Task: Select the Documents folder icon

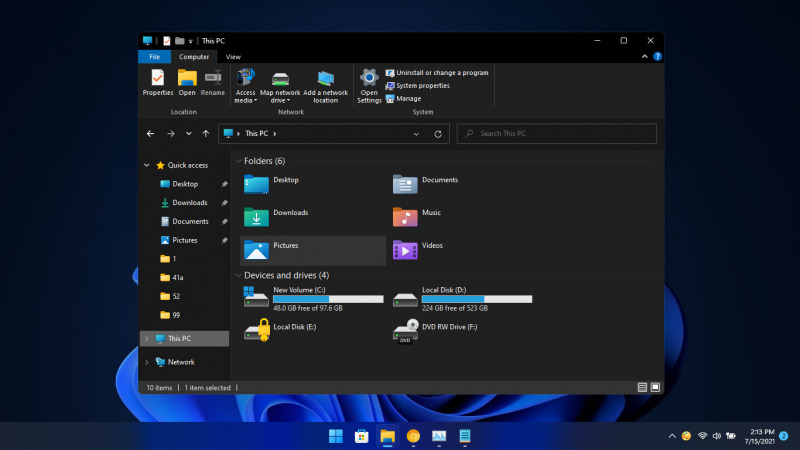Action: 405,184
